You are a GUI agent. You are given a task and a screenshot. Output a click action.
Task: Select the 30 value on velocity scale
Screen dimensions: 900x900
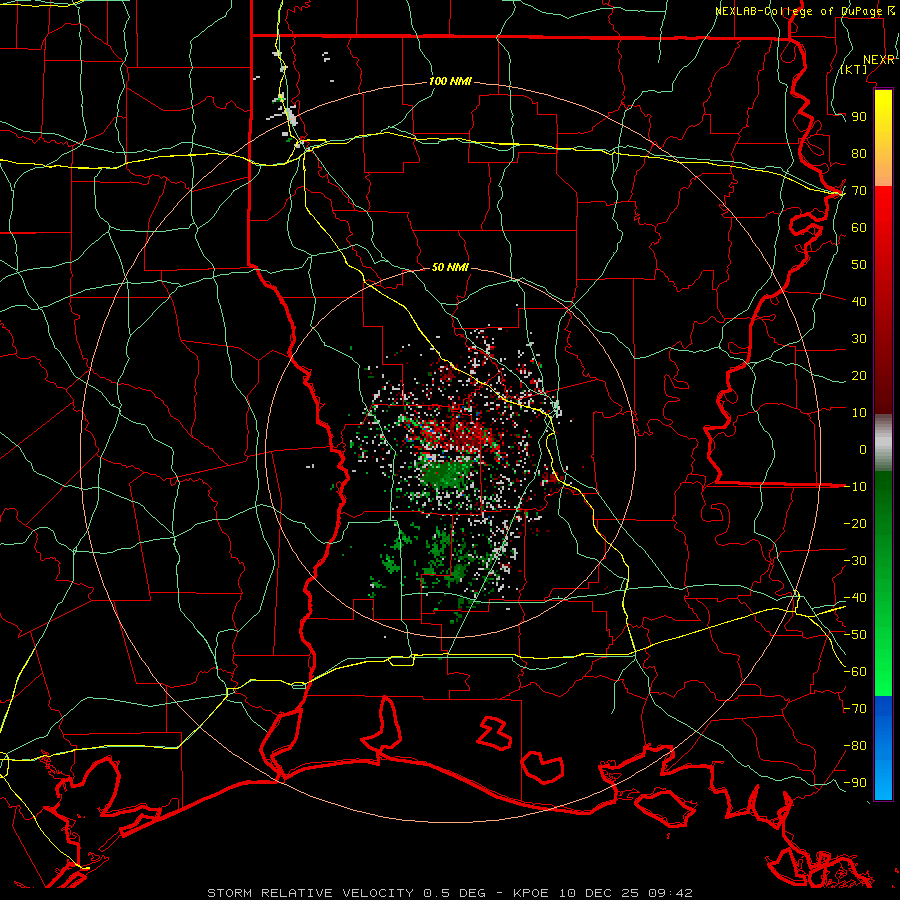tap(859, 339)
